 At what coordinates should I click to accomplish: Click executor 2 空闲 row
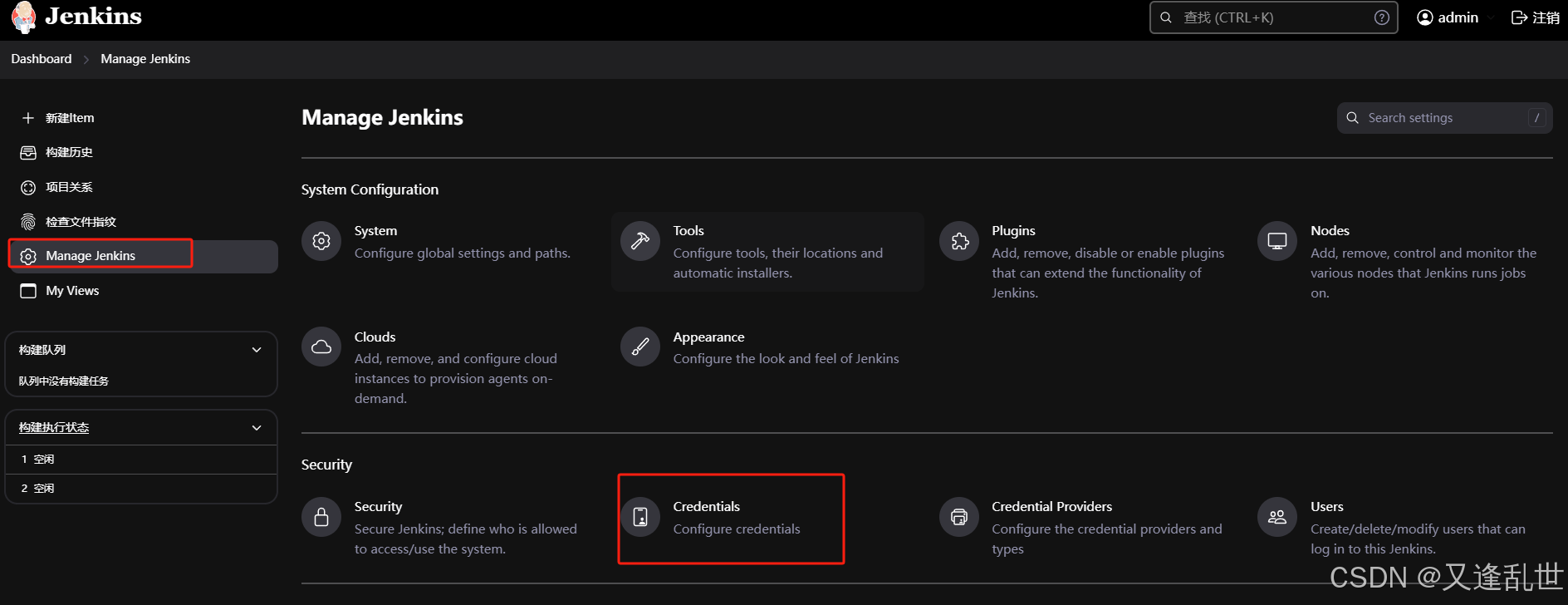pos(141,488)
